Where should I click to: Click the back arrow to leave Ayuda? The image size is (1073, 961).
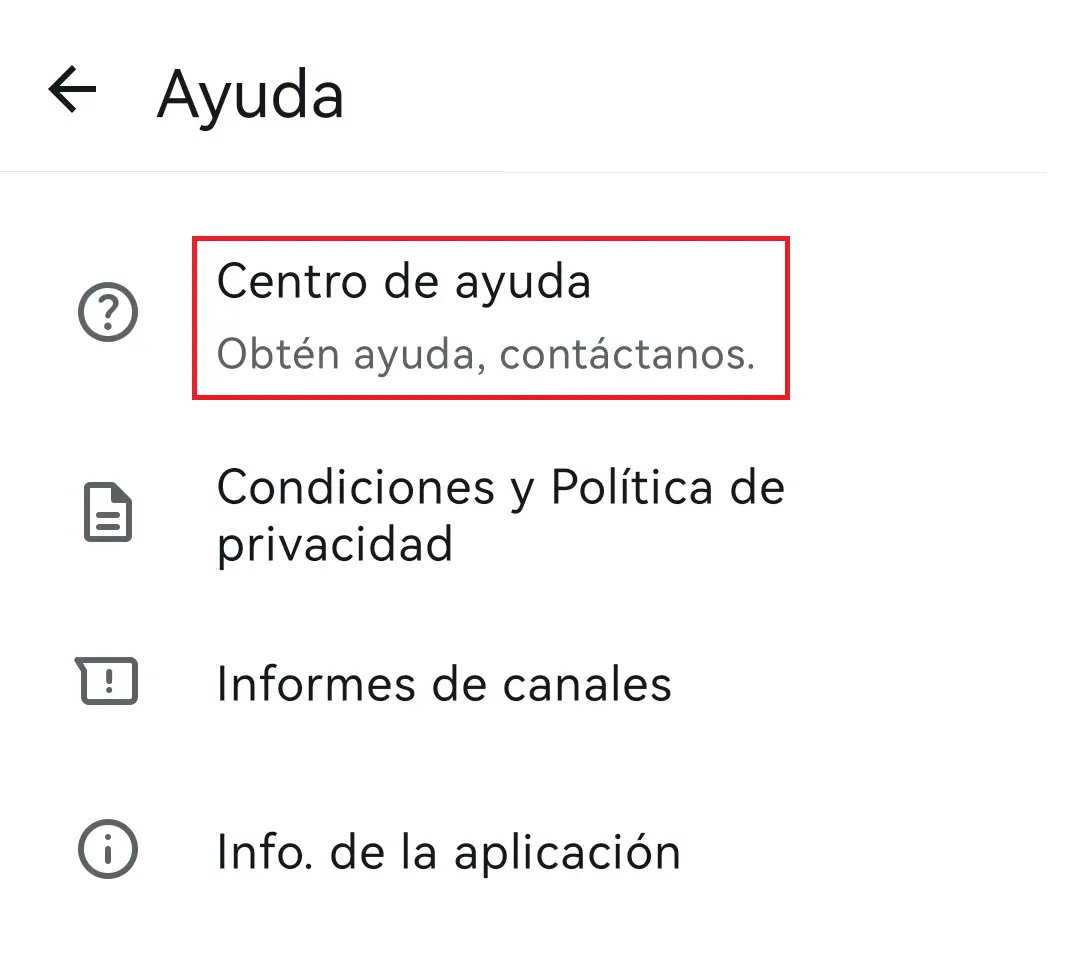[x=70, y=90]
